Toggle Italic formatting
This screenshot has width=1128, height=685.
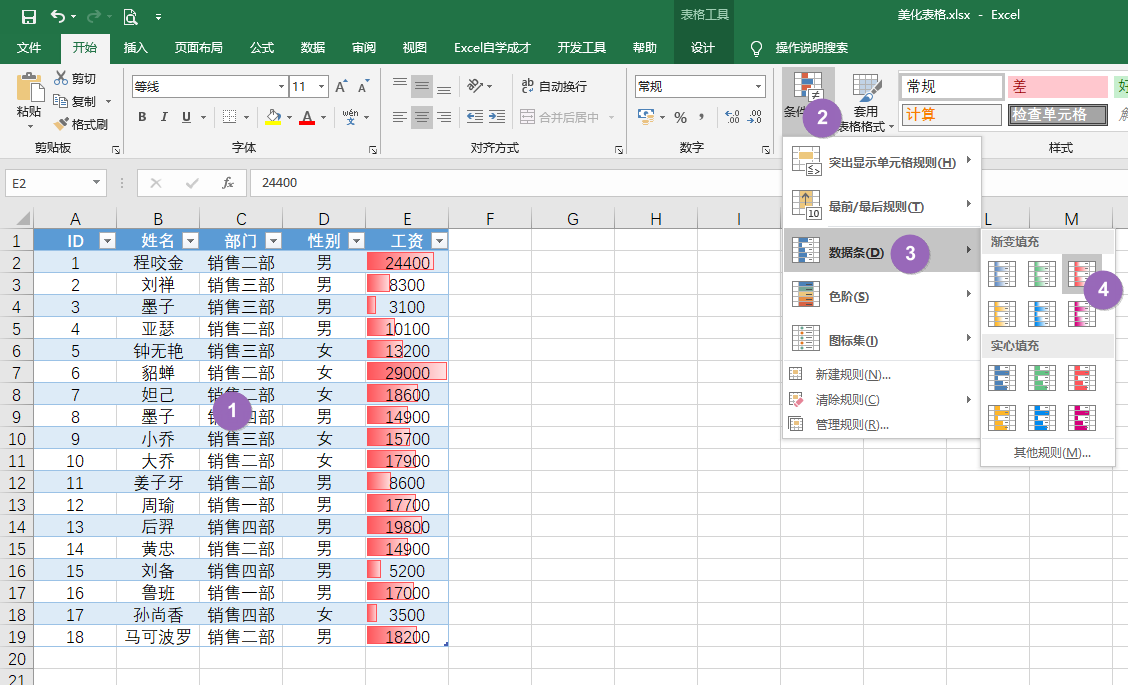point(164,117)
